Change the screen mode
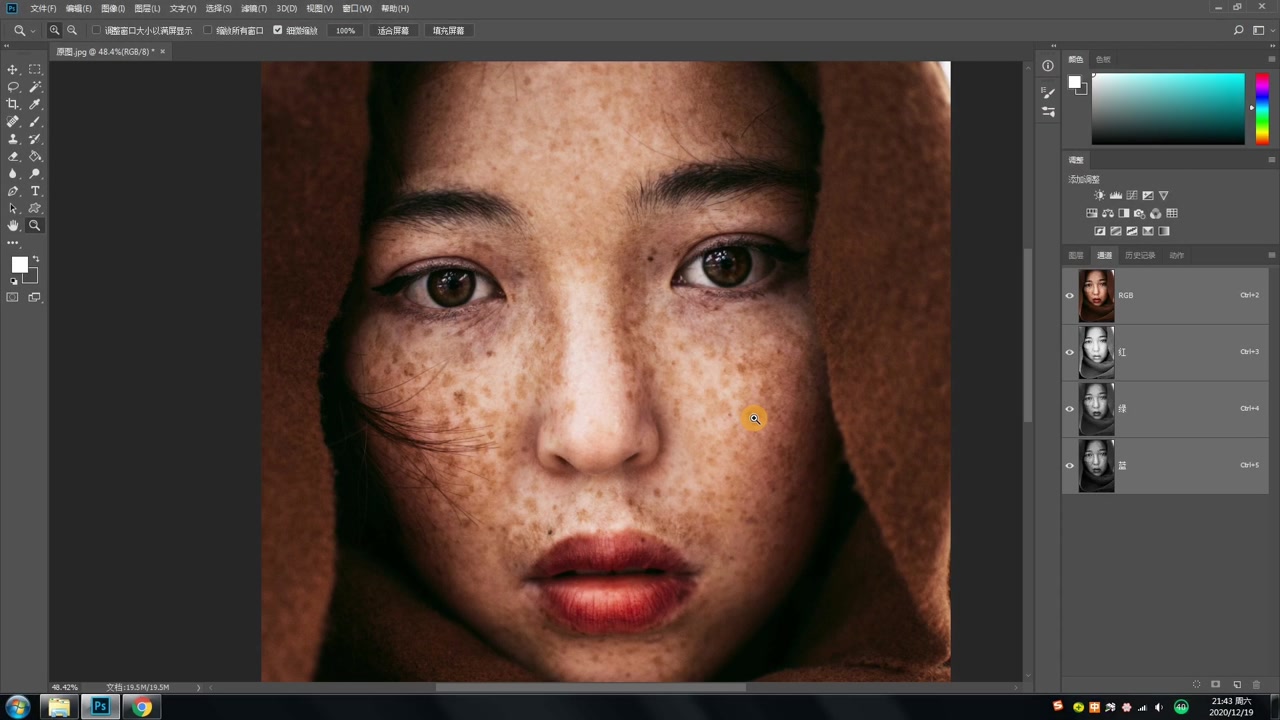The image size is (1280, 720). 35,297
